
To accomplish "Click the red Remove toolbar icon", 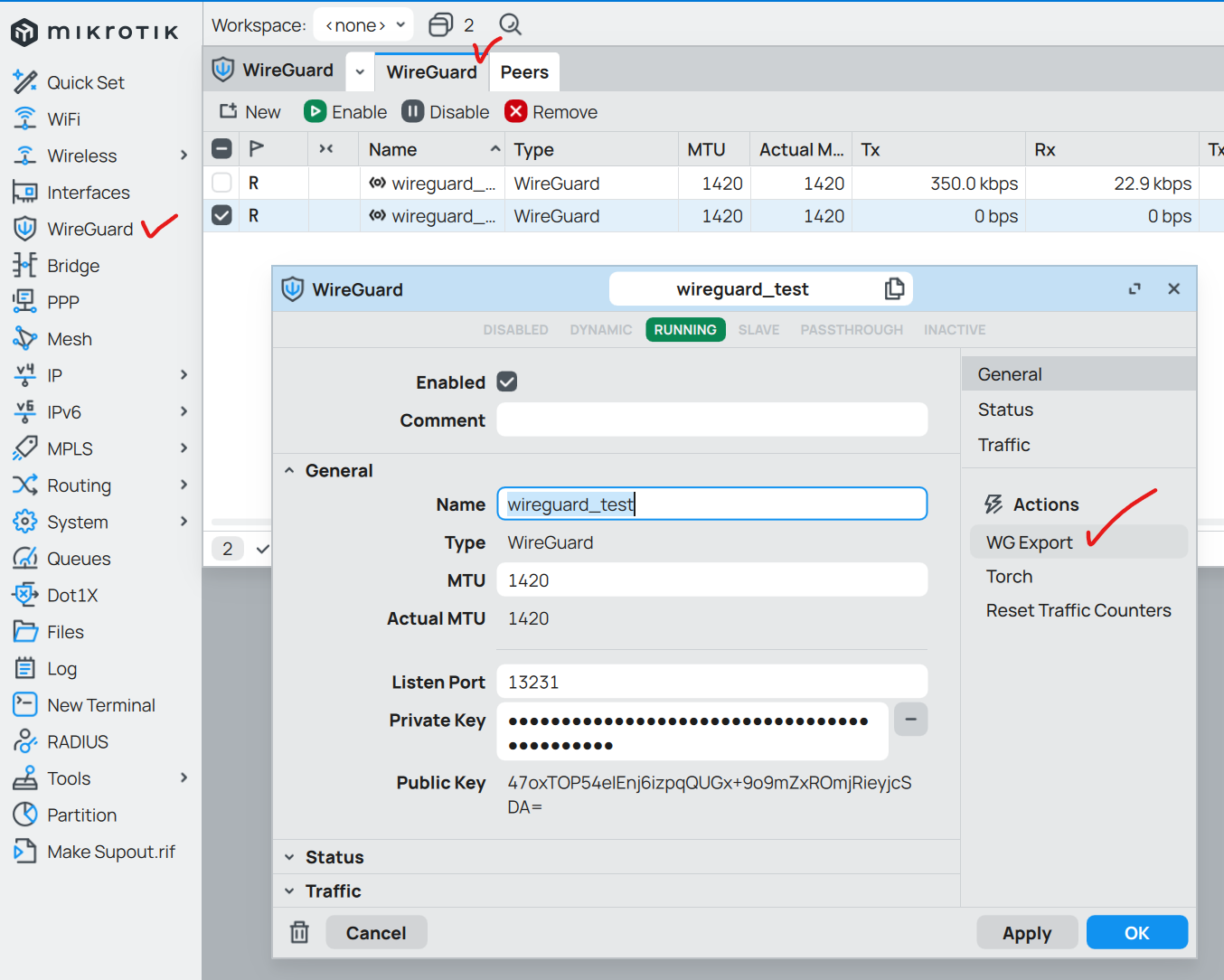I will (516, 111).
